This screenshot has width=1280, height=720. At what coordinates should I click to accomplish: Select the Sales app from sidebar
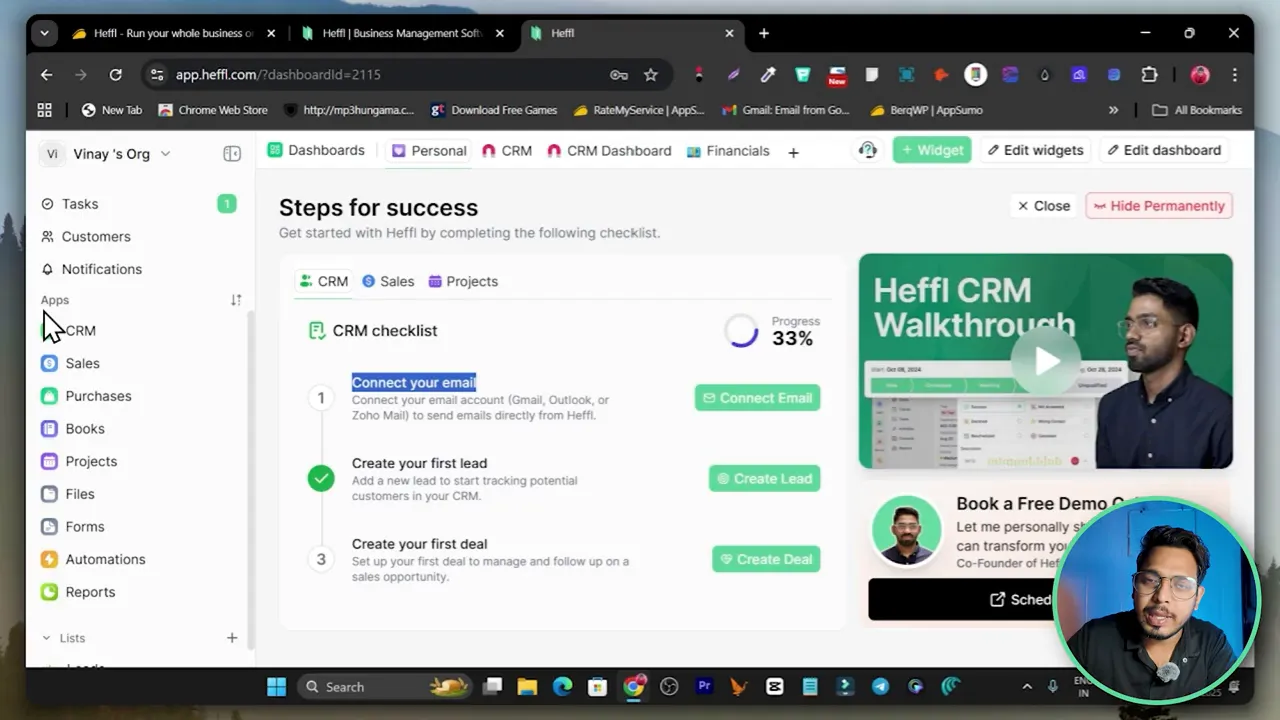tap(82, 363)
